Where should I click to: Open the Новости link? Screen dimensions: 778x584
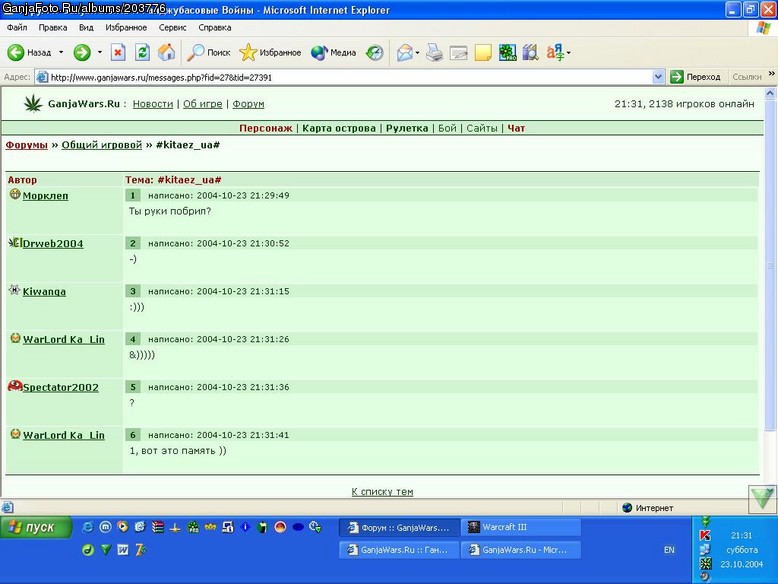(153, 104)
